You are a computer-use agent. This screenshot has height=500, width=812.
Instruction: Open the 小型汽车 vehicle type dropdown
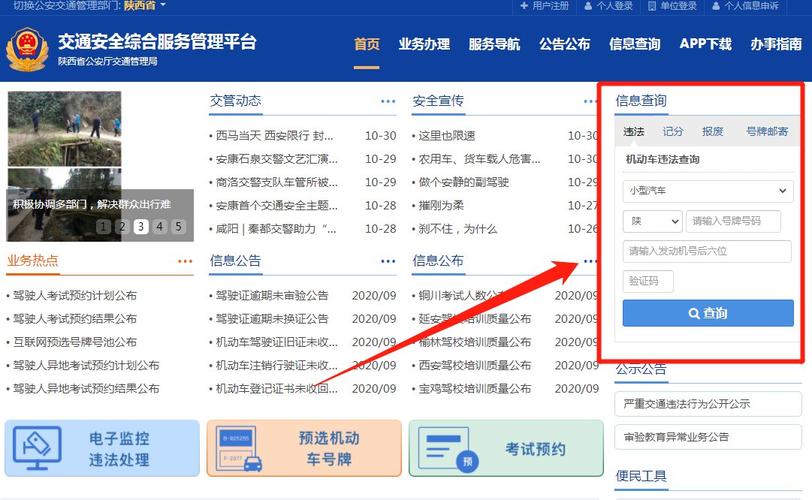pos(708,191)
